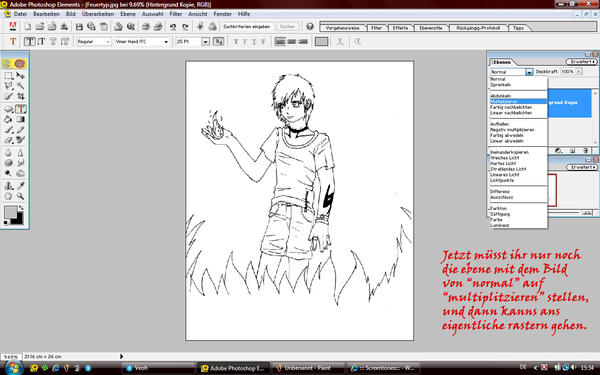The width and height of the screenshot is (600, 375).
Task: Swap foreground and background colors
Action: point(21,208)
